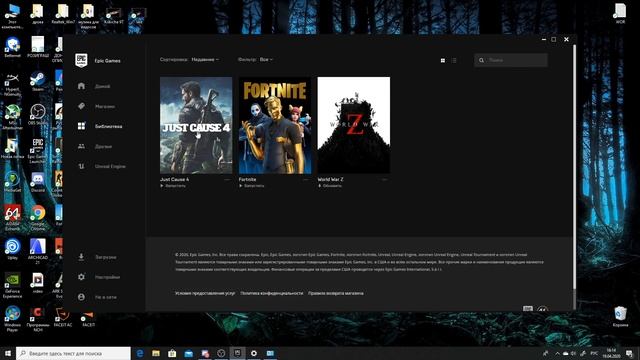The height and width of the screenshot is (360, 640).
Task: Open FACEIT AC desktop shortcut
Action: pyautogui.click(x=62, y=317)
